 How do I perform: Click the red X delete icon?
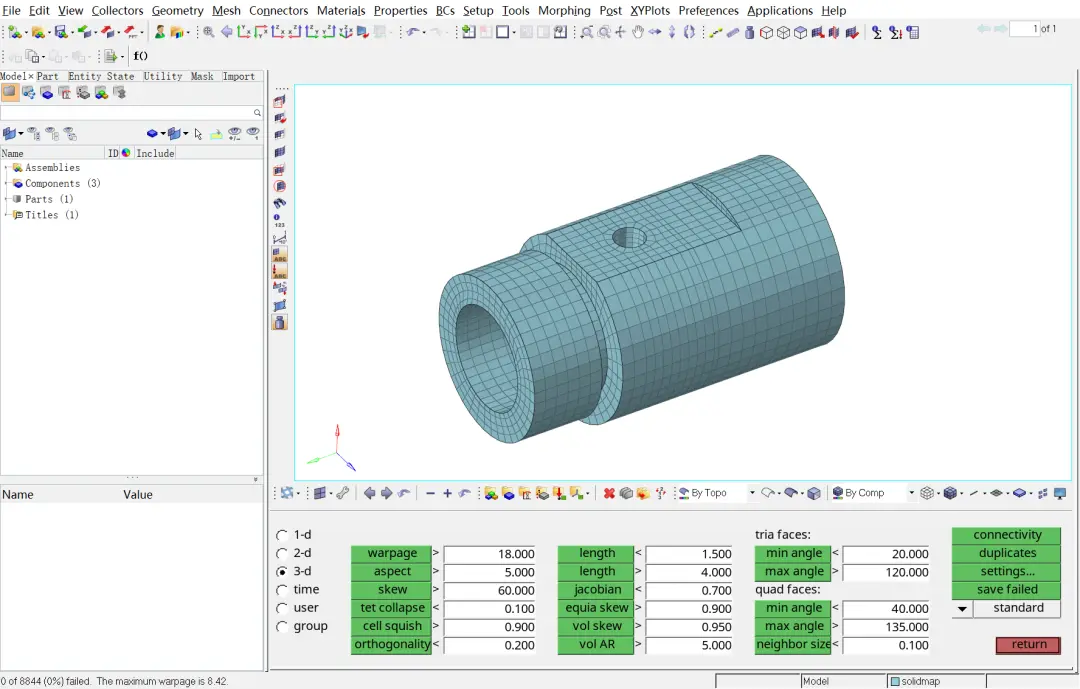click(x=609, y=493)
